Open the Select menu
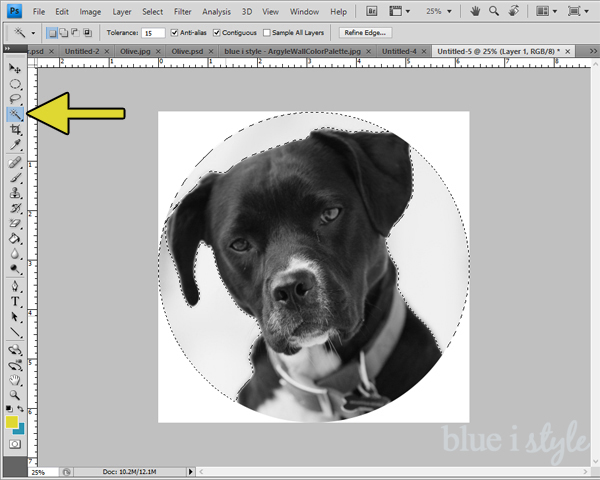 pyautogui.click(x=152, y=12)
